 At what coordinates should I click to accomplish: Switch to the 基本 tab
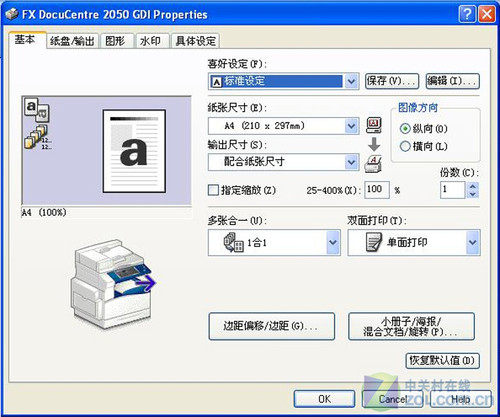click(x=27, y=40)
